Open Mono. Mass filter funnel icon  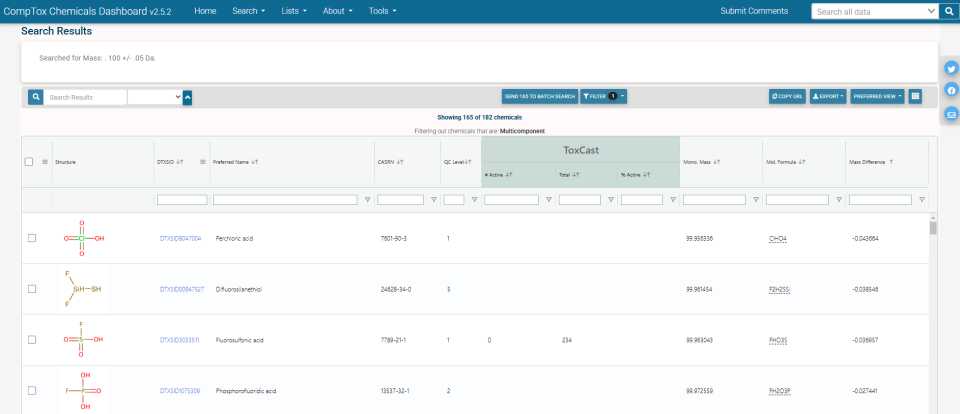click(756, 200)
